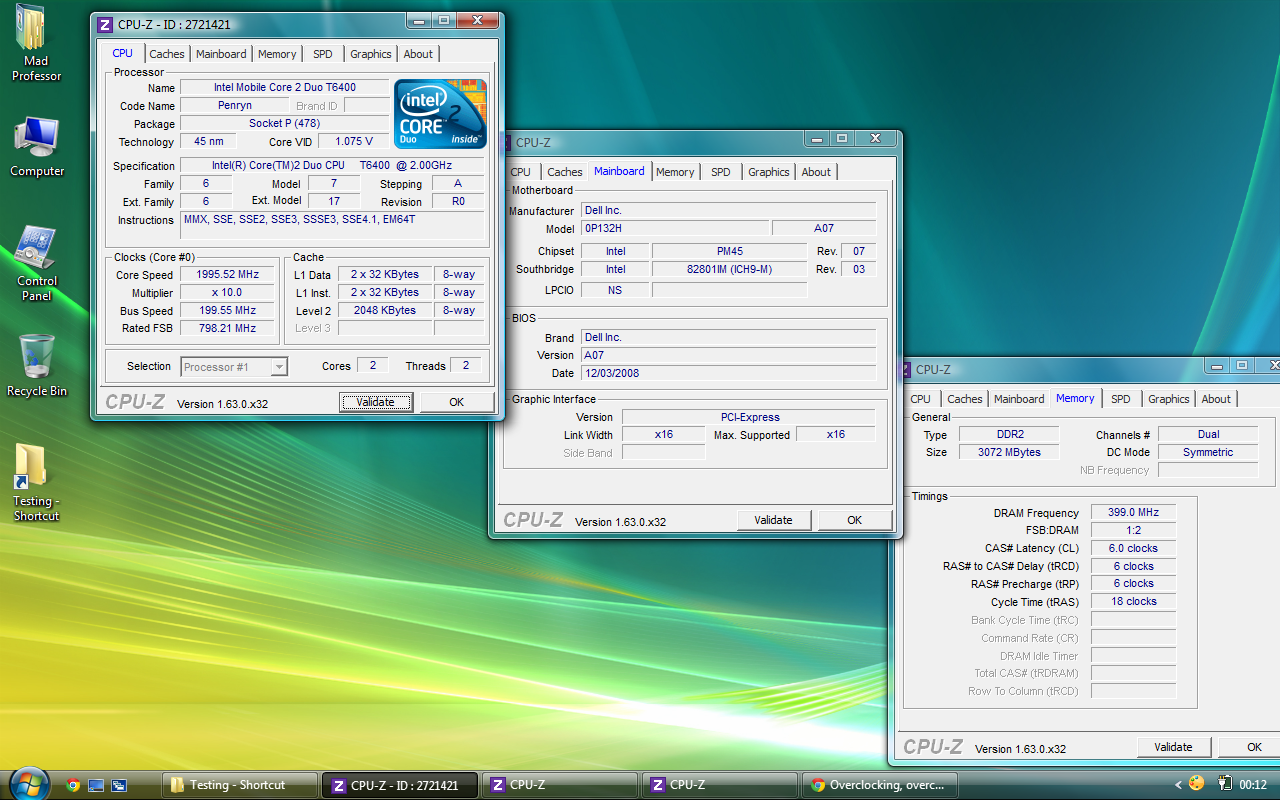Click the Cycle Time value '18 clocks'

click(1133, 602)
